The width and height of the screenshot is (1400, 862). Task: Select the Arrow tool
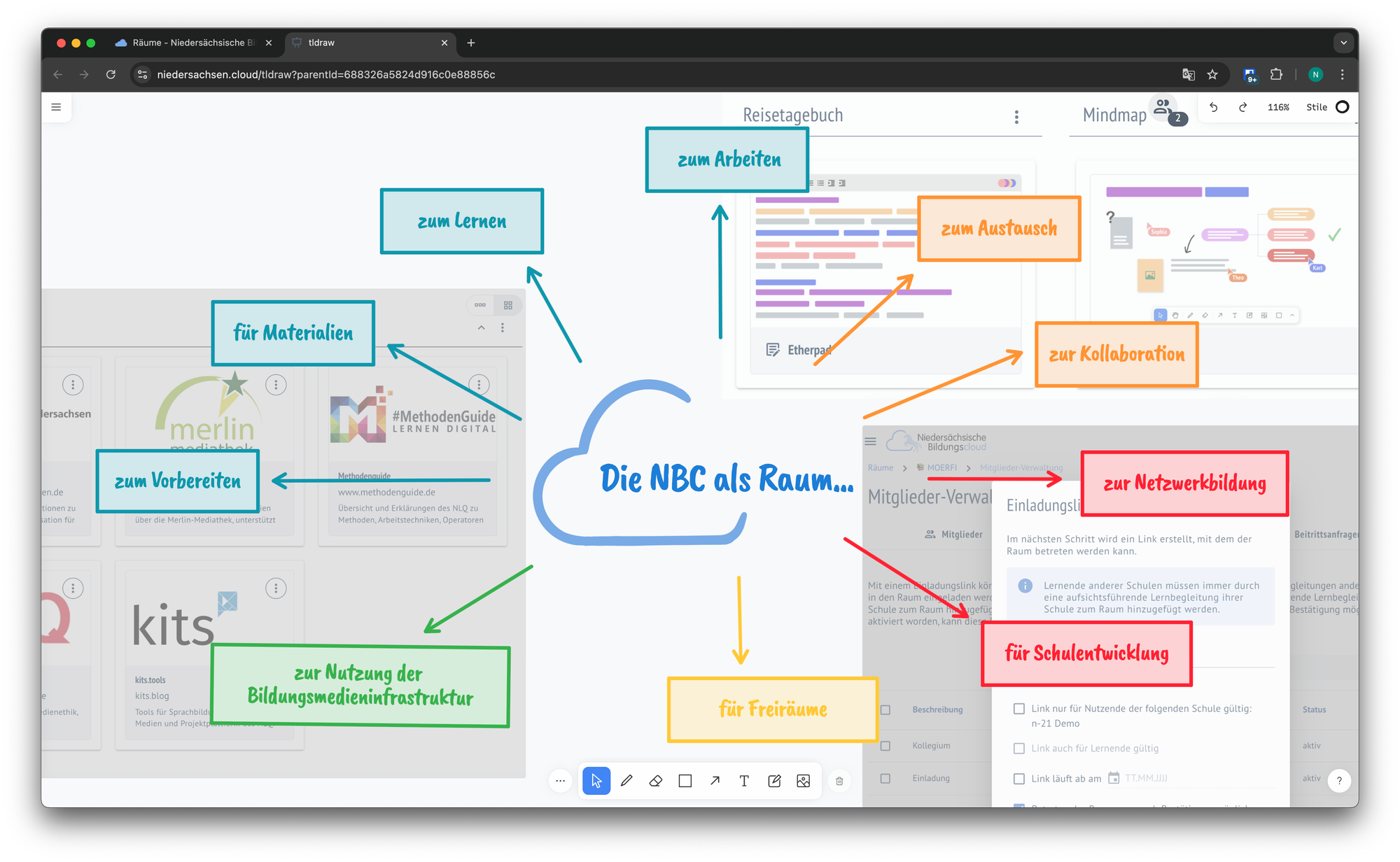tap(715, 781)
